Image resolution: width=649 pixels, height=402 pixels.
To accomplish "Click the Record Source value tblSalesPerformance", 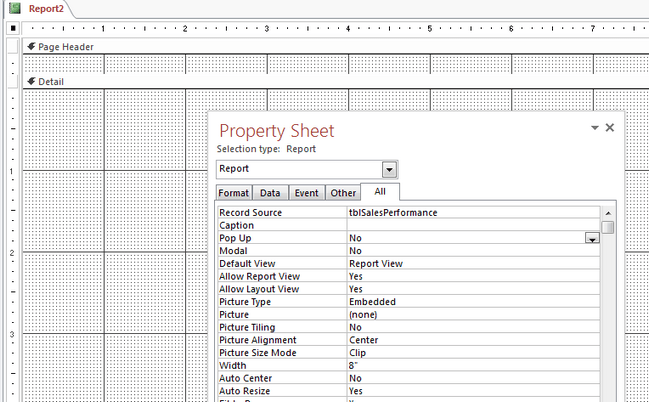I will tap(474, 212).
